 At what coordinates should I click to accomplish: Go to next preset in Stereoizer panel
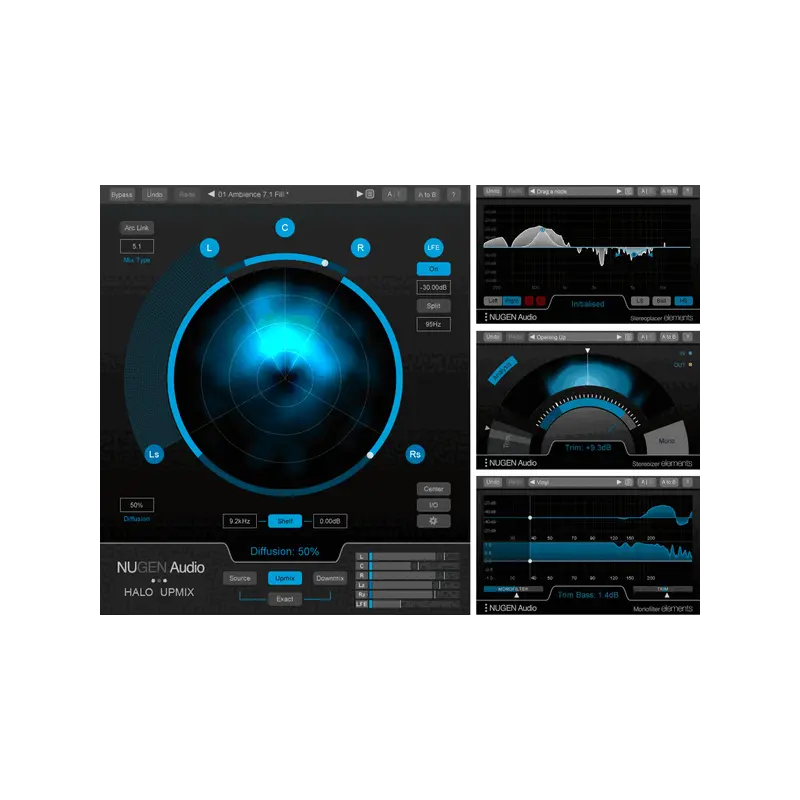point(619,337)
